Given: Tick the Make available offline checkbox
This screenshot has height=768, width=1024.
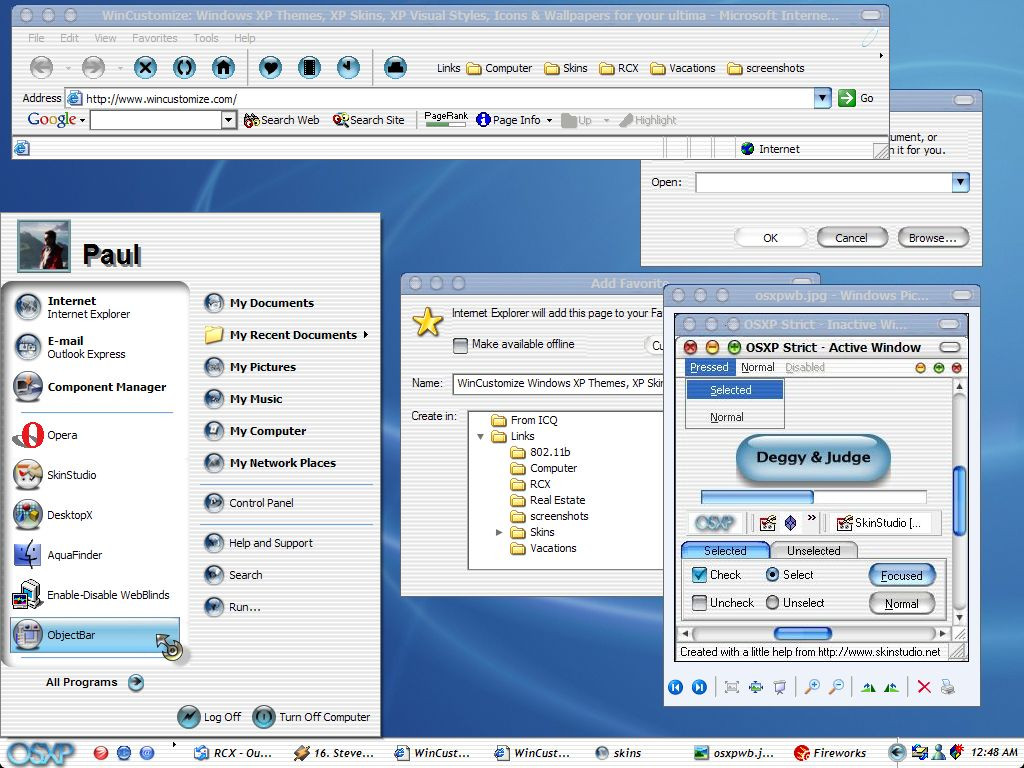Looking at the screenshot, I should [460, 345].
